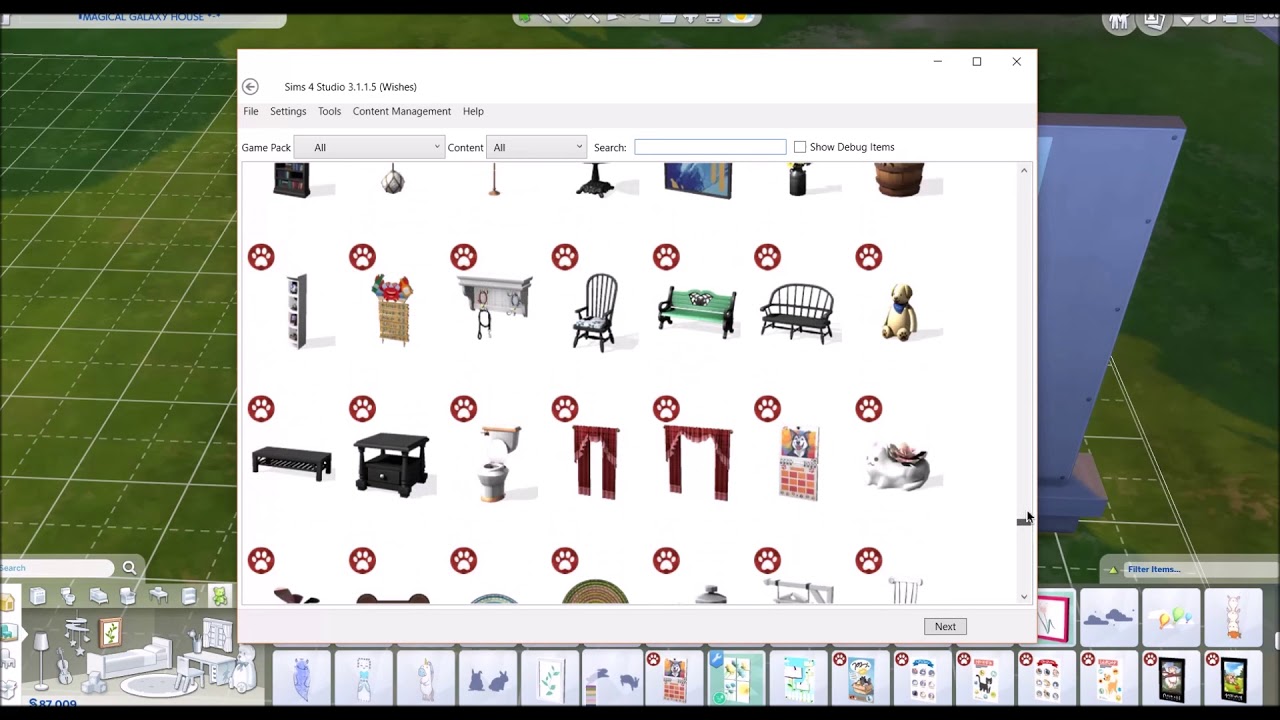
Task: Choose the white toilet item
Action: coord(497,463)
